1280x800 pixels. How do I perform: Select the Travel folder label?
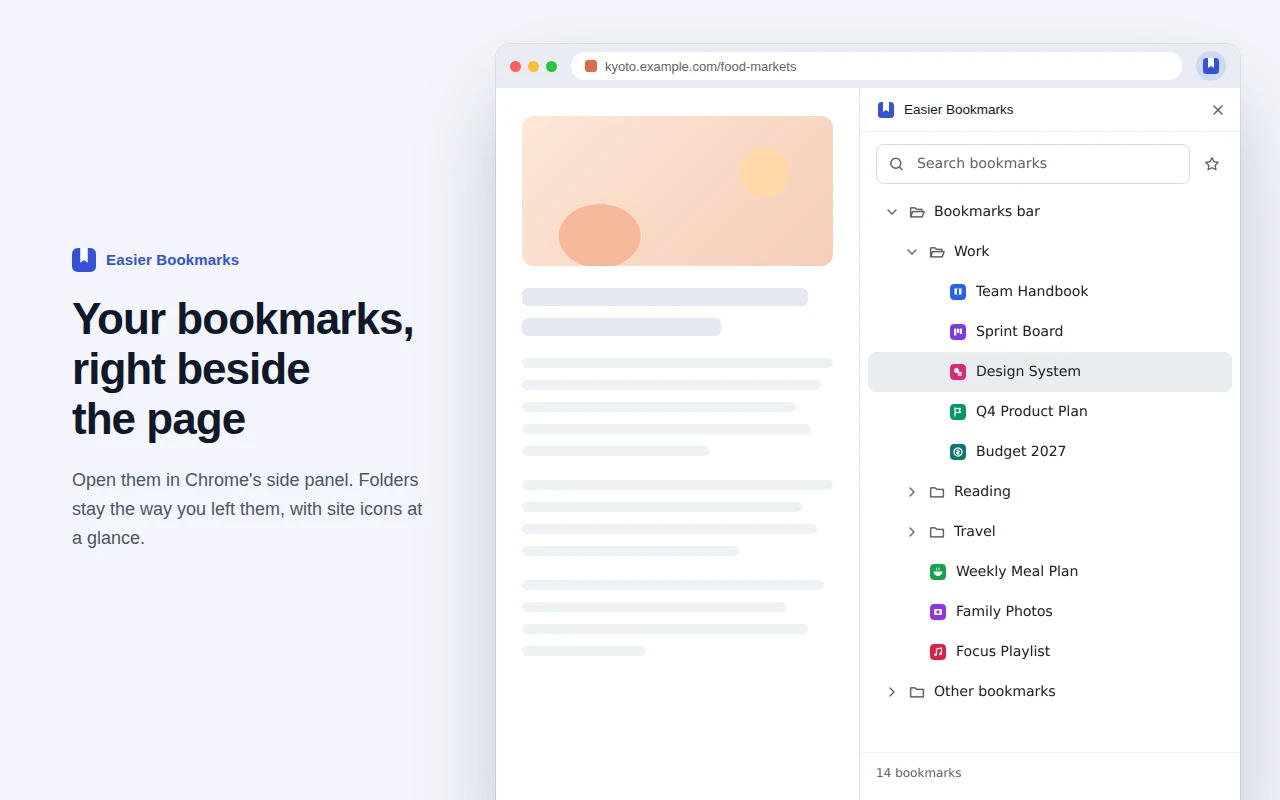tap(974, 532)
